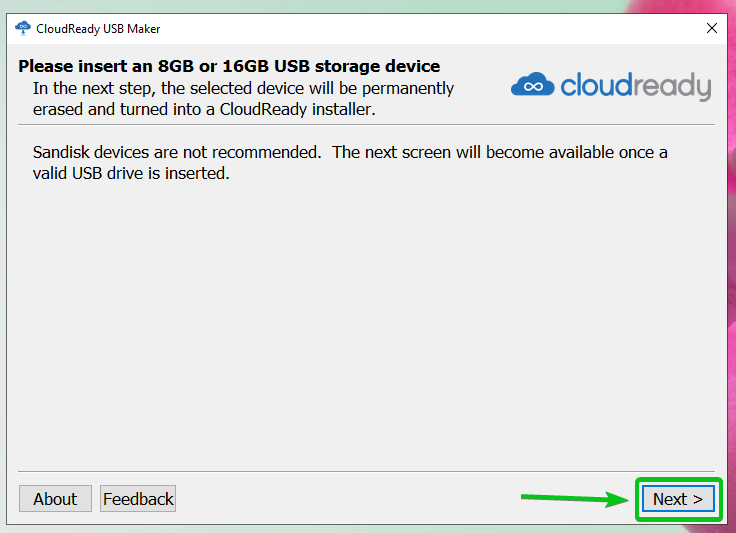
Task: Click the blue cloud infinity logo icon
Action: [x=532, y=86]
